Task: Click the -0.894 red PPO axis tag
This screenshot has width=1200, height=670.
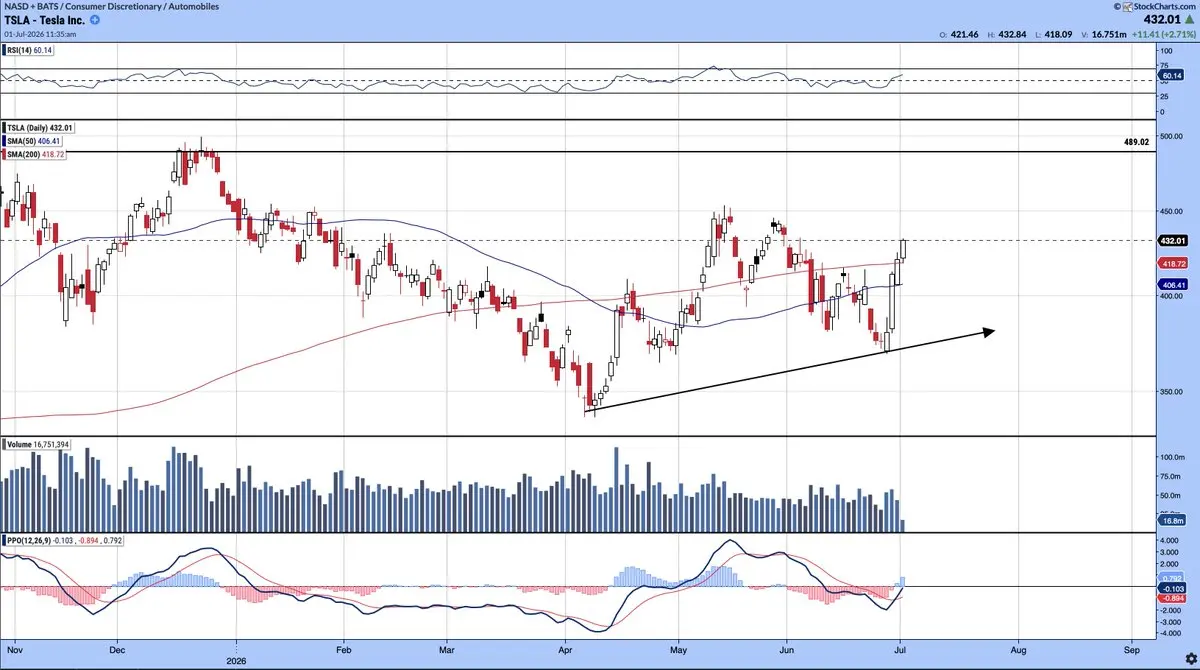Action: 1172,600
